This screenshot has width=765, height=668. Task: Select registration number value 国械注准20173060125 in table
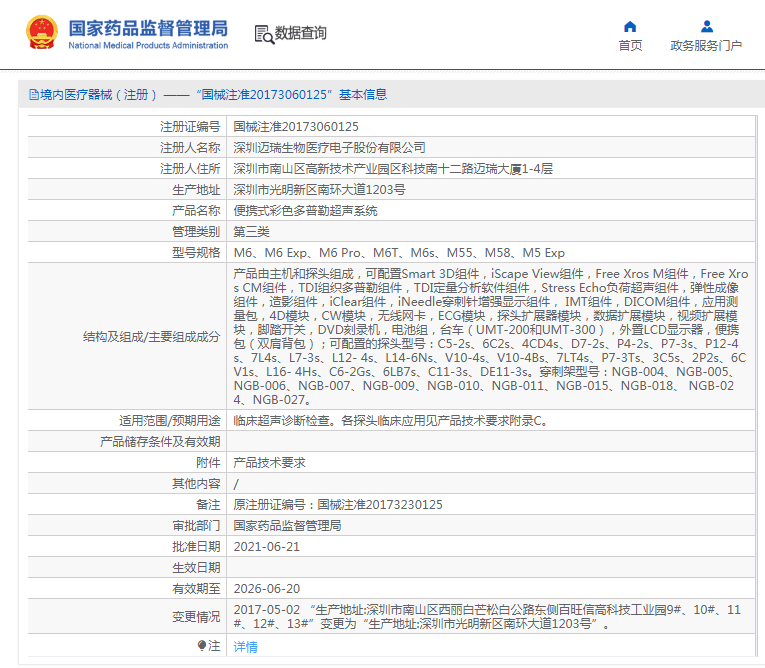(x=296, y=127)
